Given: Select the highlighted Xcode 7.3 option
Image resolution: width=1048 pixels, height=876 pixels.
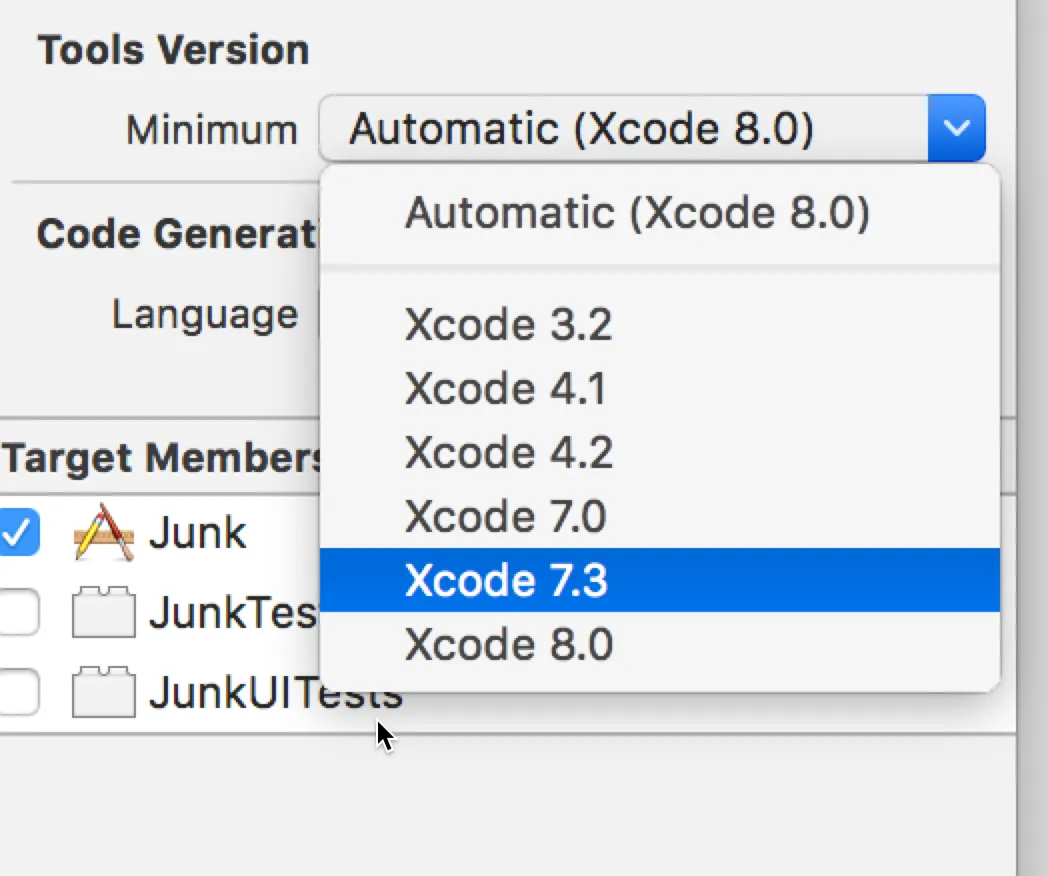Looking at the screenshot, I should (506, 580).
